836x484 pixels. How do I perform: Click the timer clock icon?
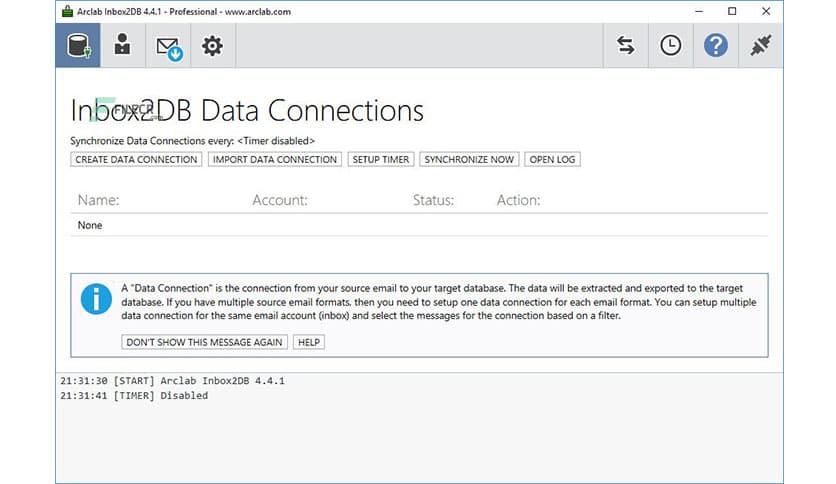pos(671,45)
